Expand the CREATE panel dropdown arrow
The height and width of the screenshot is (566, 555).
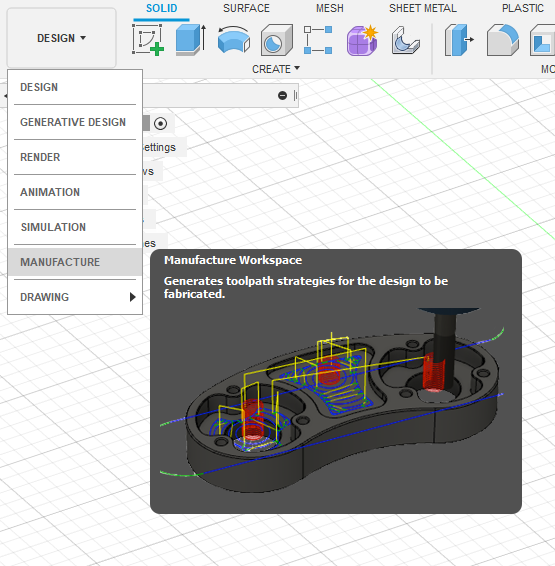297,68
